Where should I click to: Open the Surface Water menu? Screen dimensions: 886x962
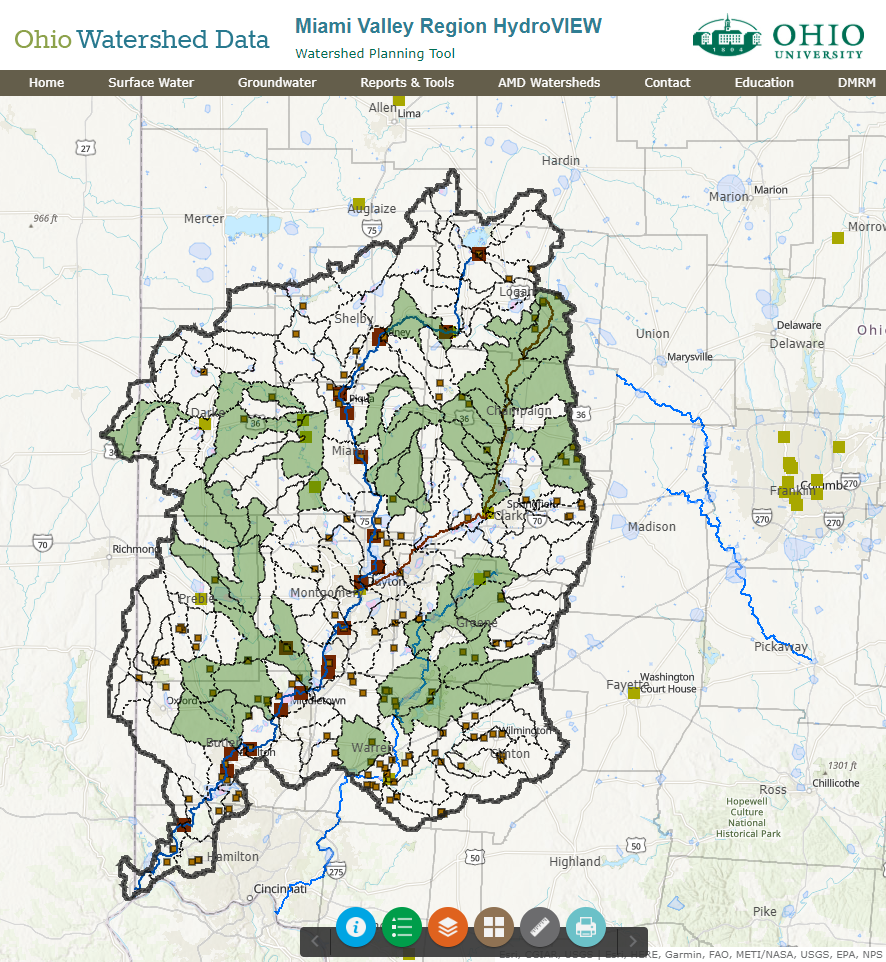151,83
